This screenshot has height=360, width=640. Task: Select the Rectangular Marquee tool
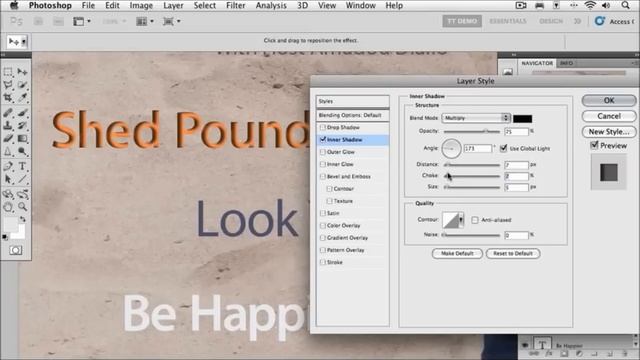(x=8, y=72)
